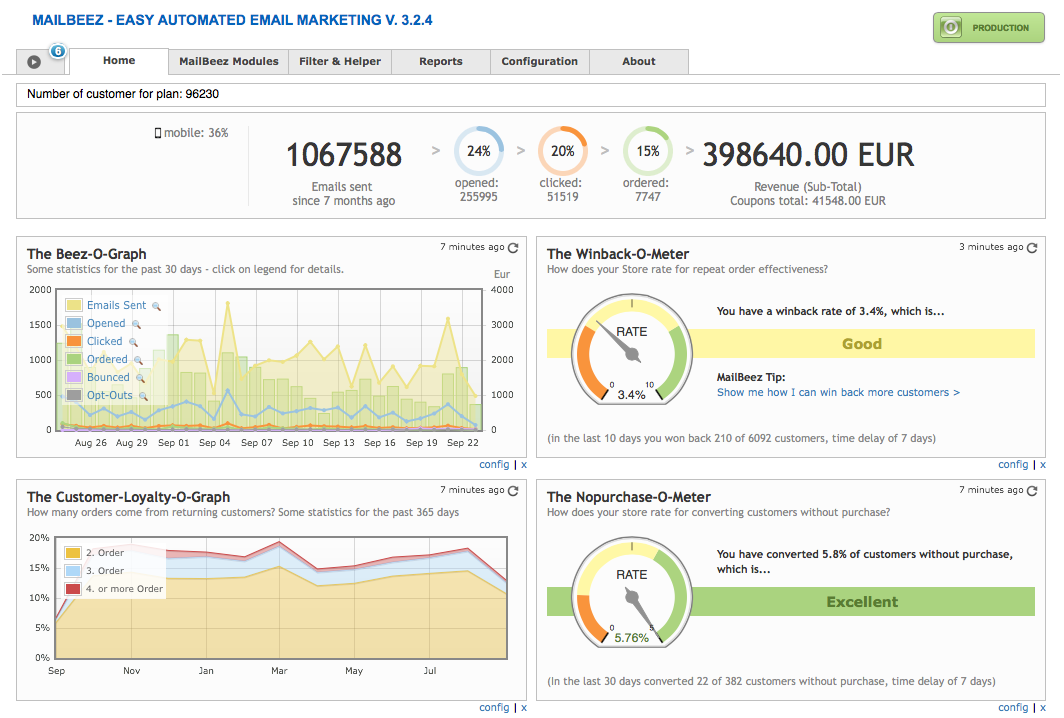Click 'Number of customer for plan: 96230'

123,94
